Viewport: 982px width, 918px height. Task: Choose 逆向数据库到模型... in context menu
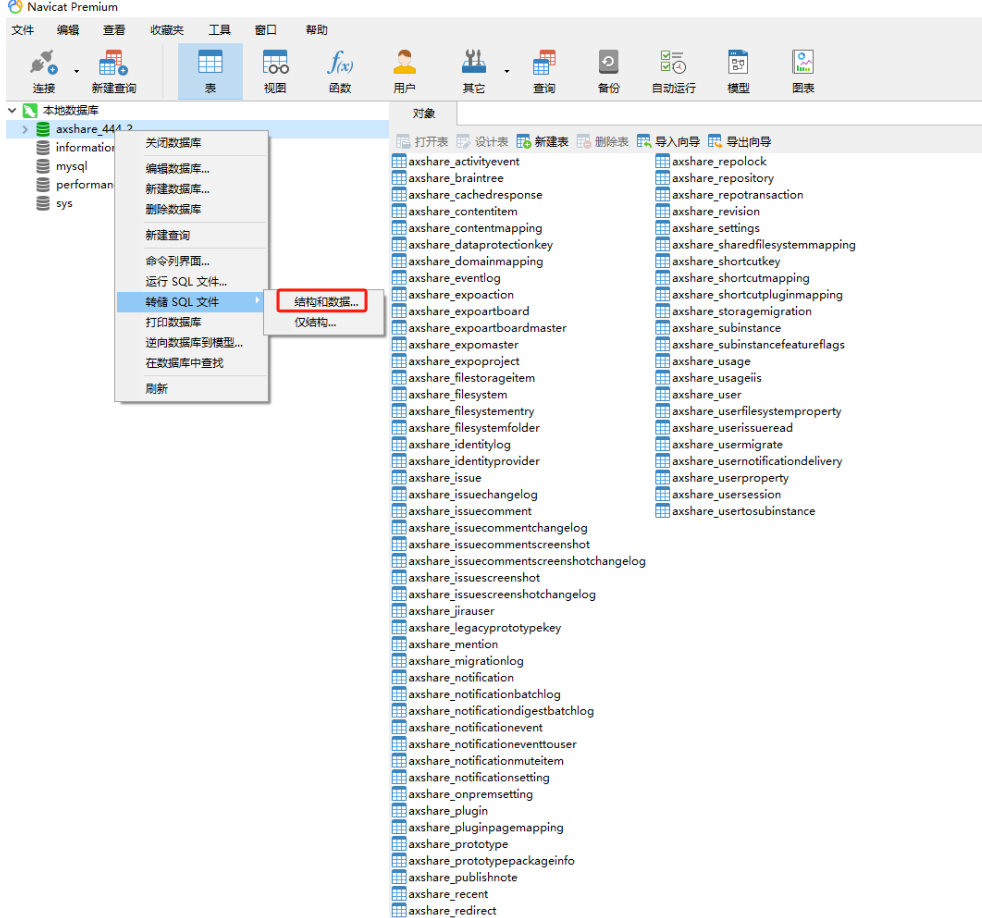click(192, 343)
